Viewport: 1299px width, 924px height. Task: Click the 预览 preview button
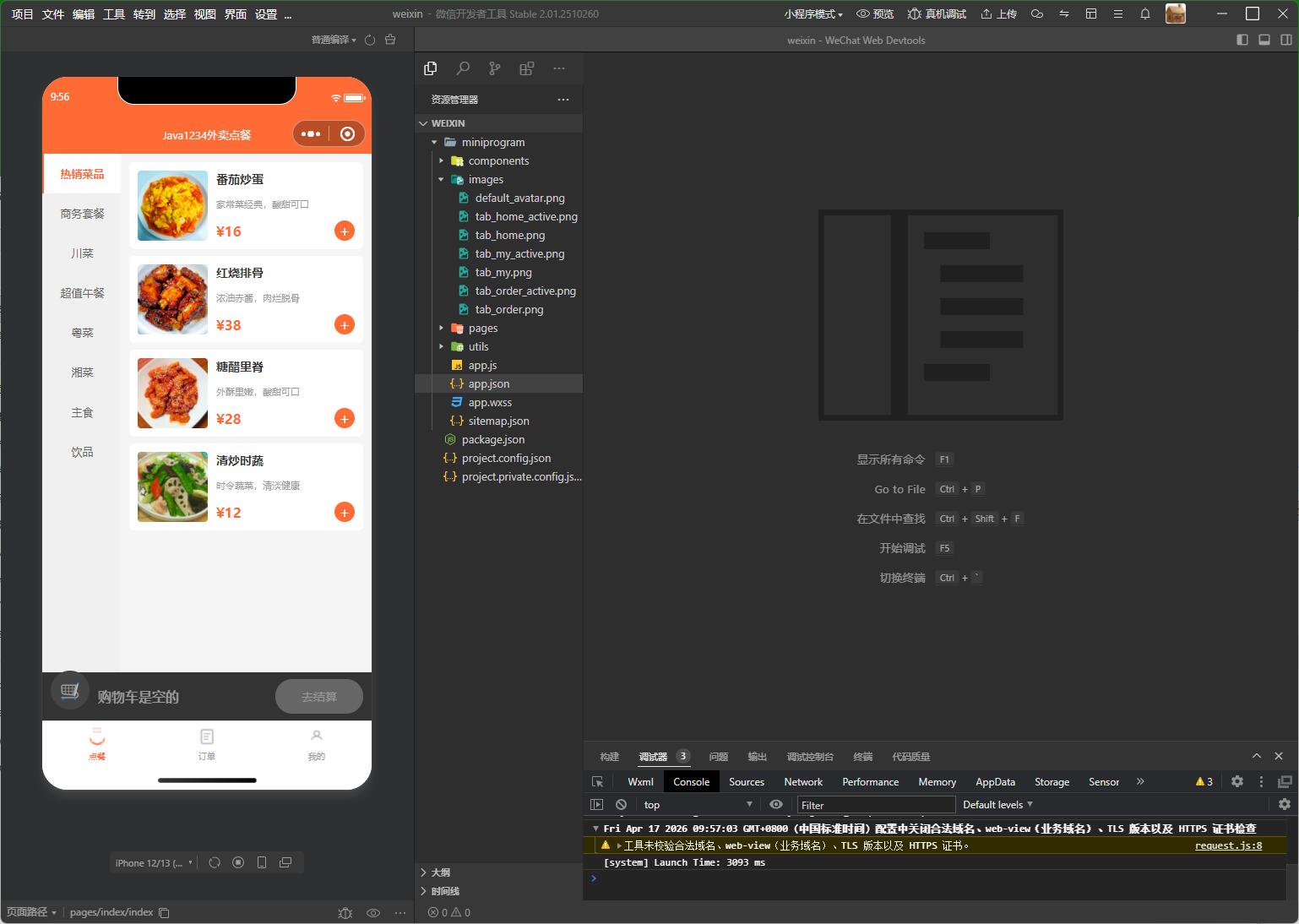click(x=875, y=14)
